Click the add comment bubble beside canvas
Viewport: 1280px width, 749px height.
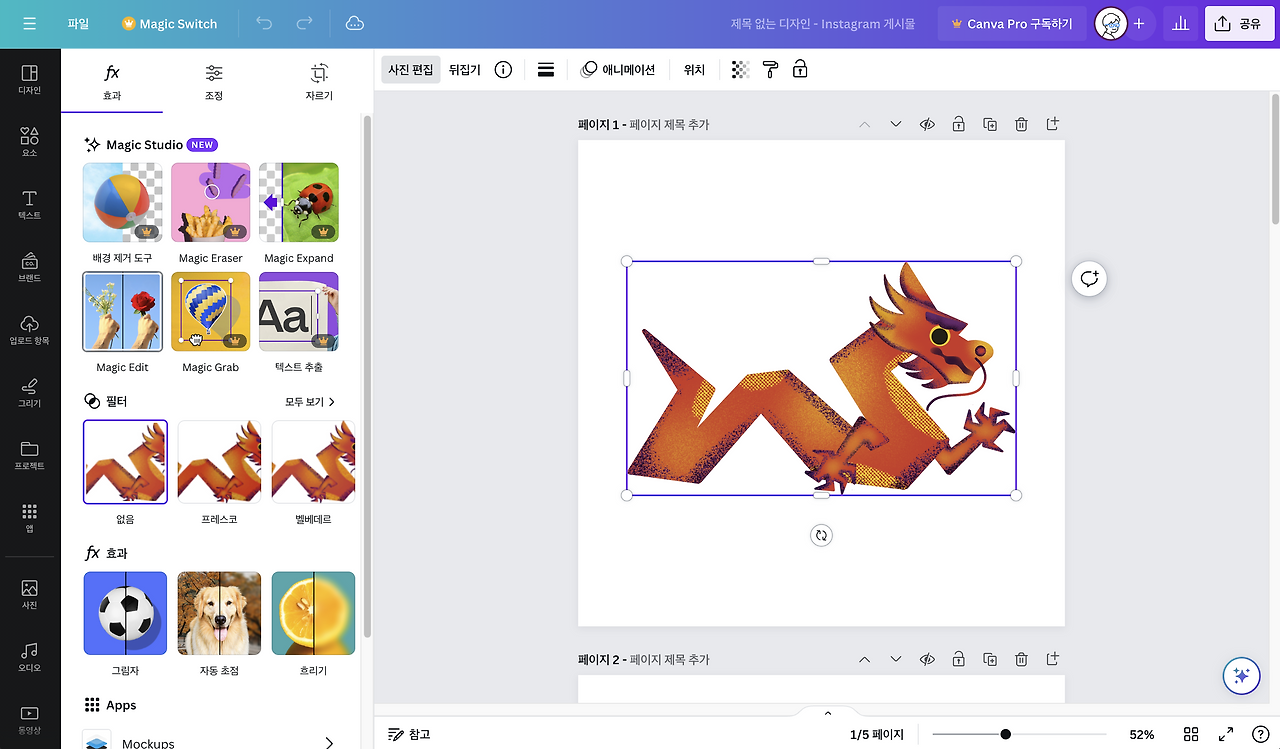(x=1089, y=279)
